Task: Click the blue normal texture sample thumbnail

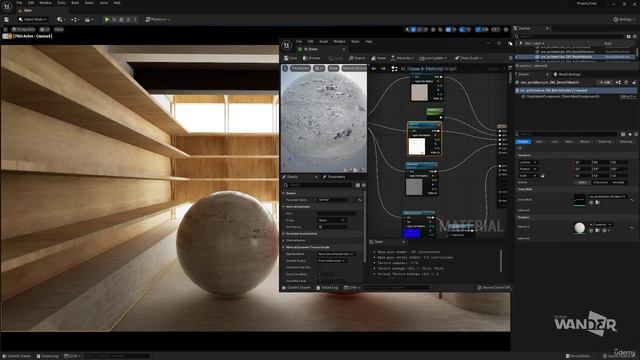Action: coord(411,233)
